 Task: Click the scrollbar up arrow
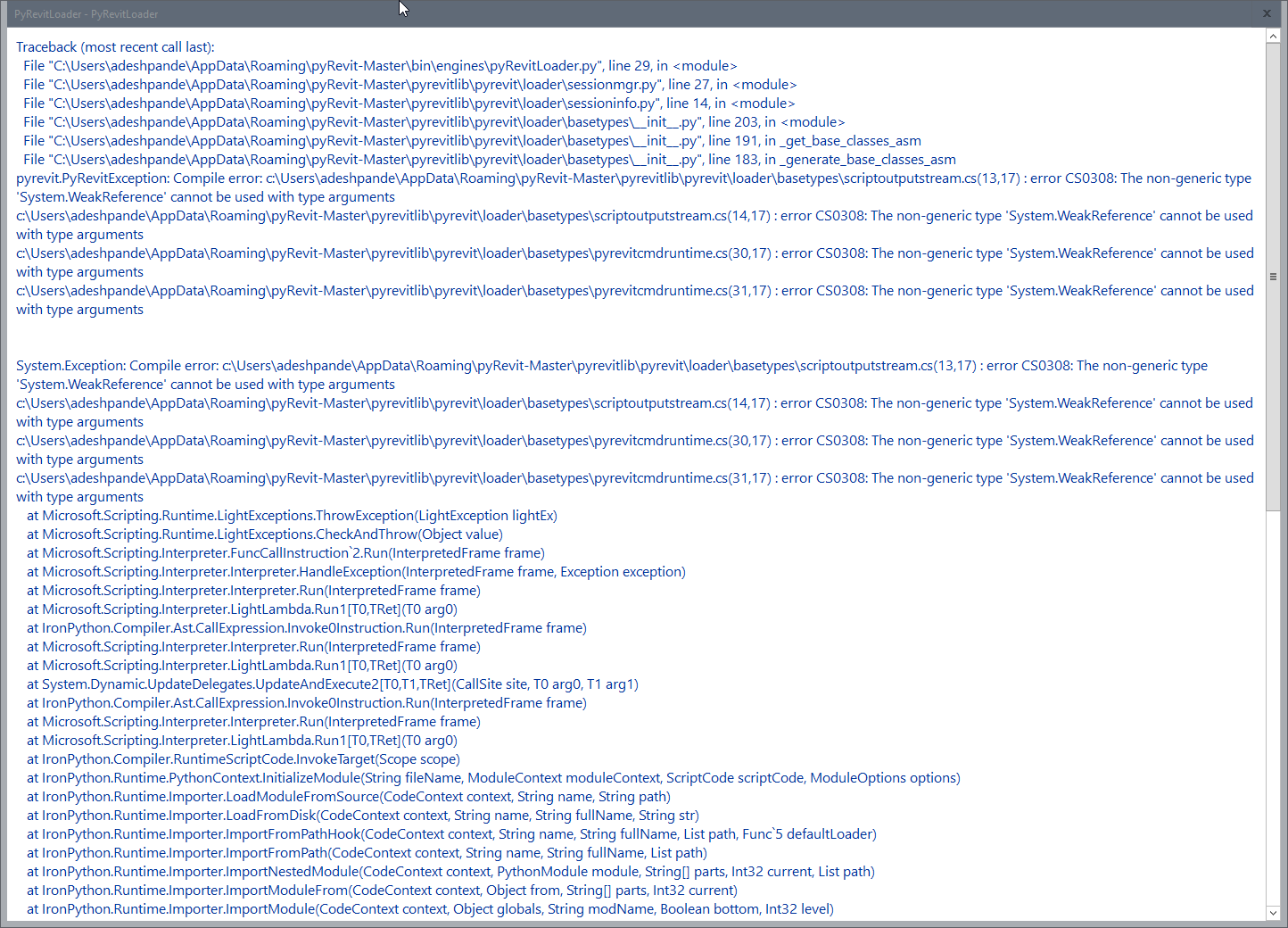(1273, 37)
